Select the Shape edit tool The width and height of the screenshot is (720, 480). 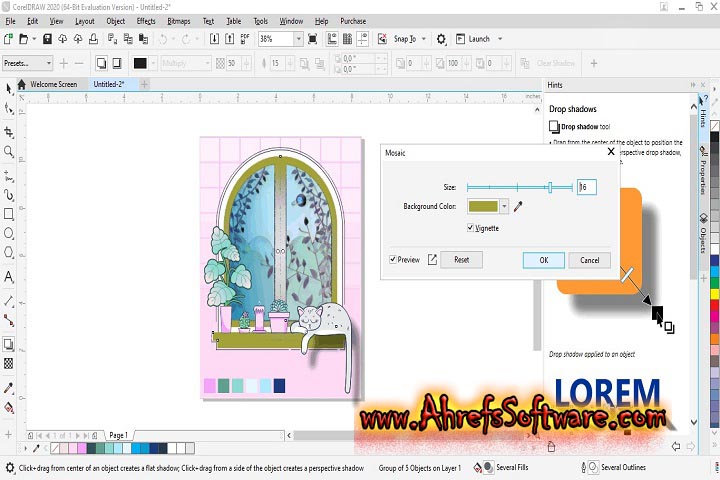(x=8, y=109)
